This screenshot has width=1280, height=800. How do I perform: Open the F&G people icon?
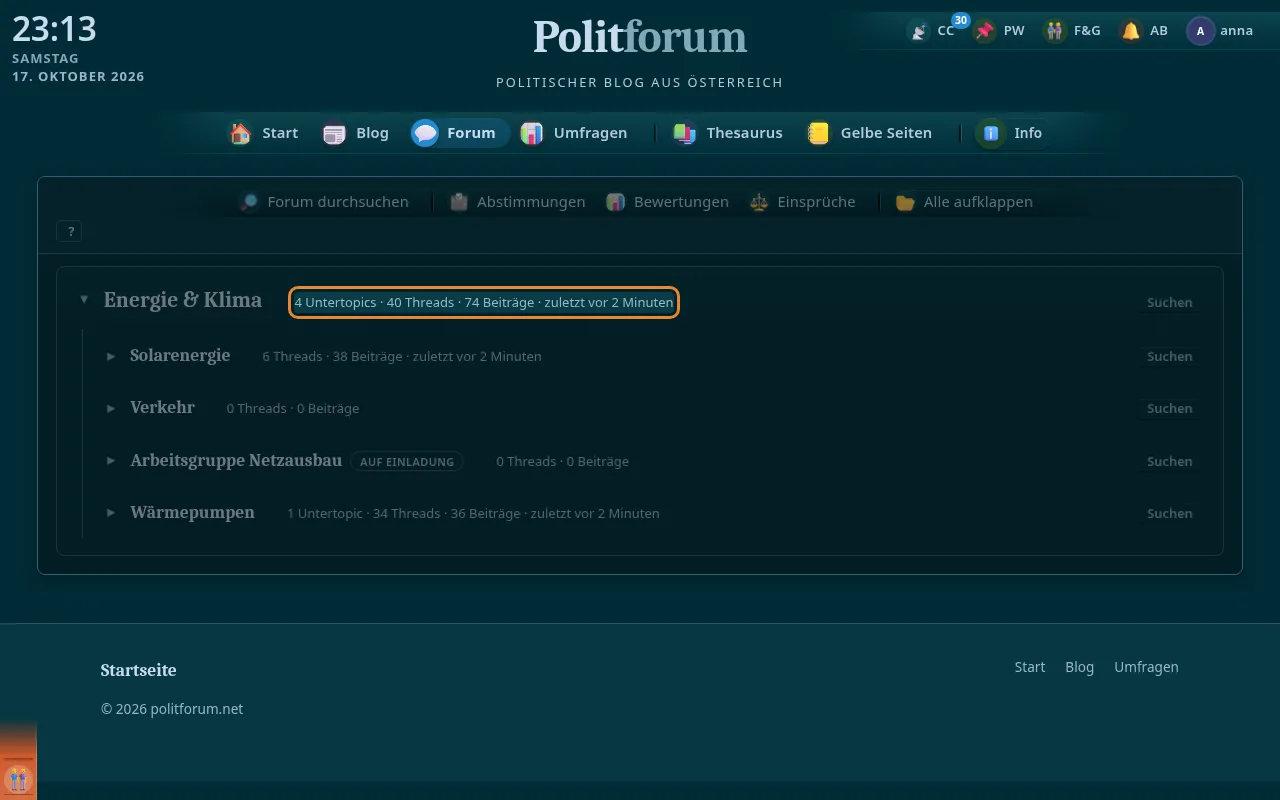1055,31
